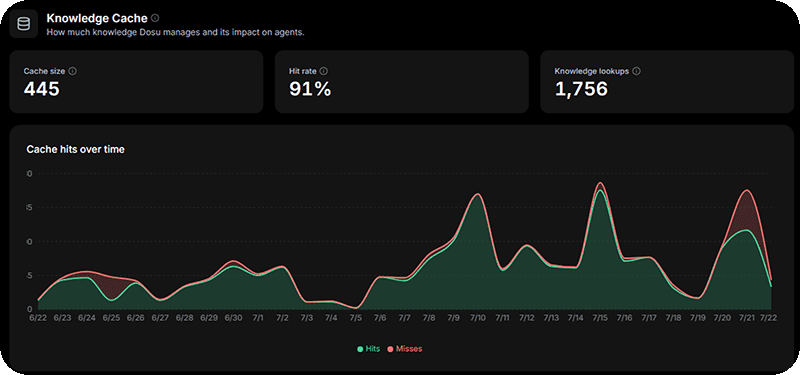Select the 6/26 date axis label
Screen dimensions: 800x375
136,318
